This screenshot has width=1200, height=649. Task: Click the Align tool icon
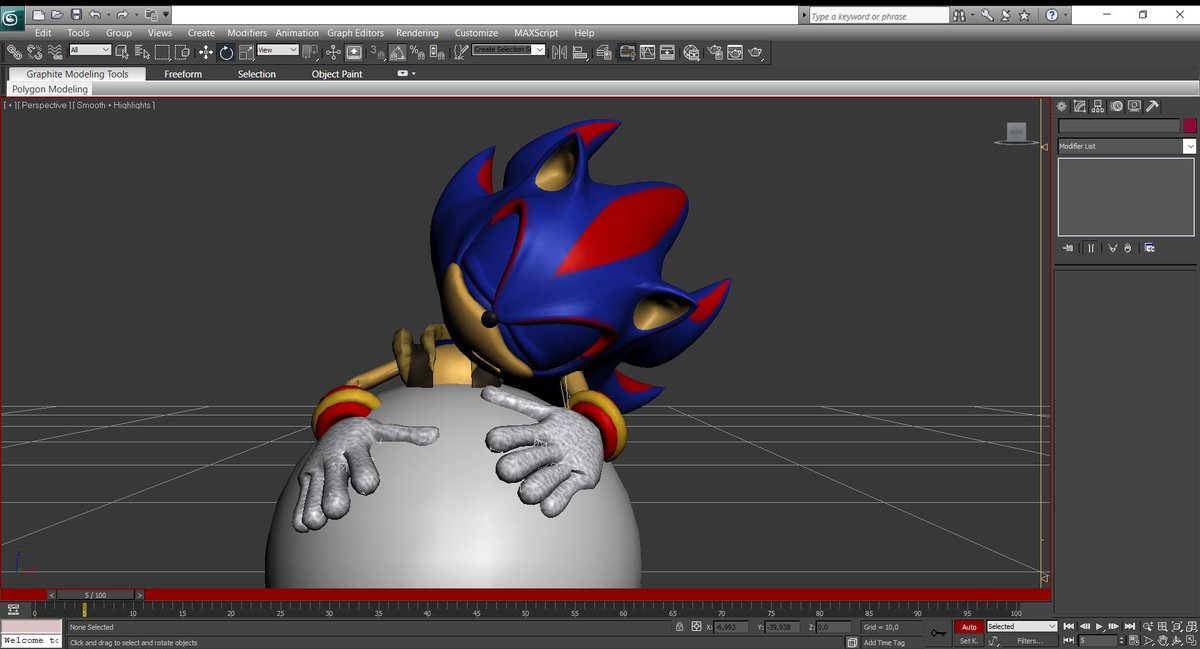pos(580,51)
